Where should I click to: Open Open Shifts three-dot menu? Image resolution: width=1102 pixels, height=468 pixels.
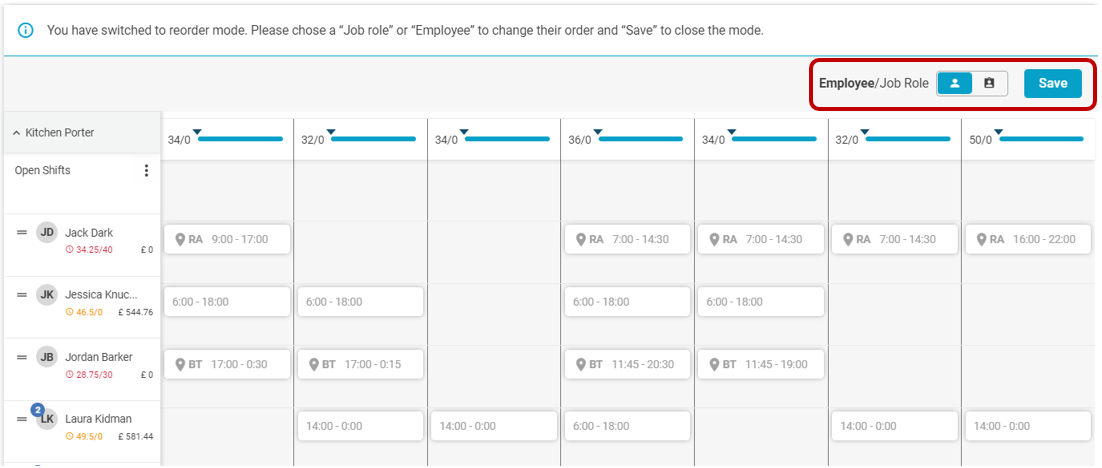tap(146, 171)
